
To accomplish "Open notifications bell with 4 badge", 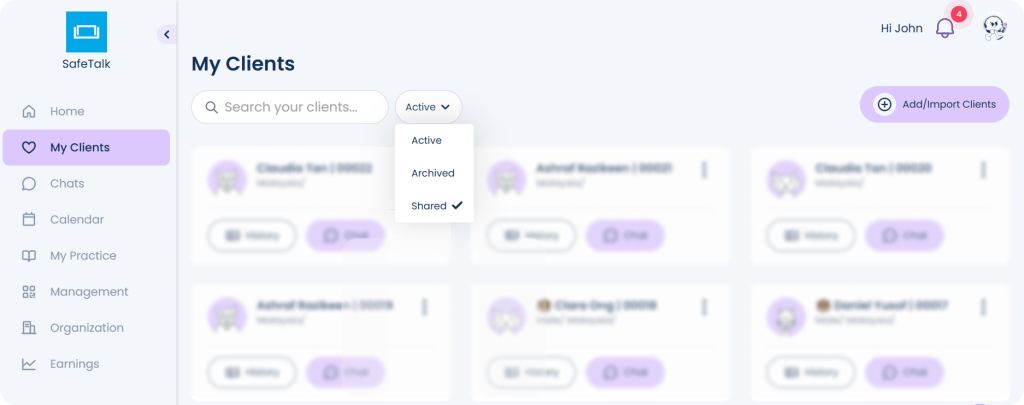I will click(x=946, y=27).
